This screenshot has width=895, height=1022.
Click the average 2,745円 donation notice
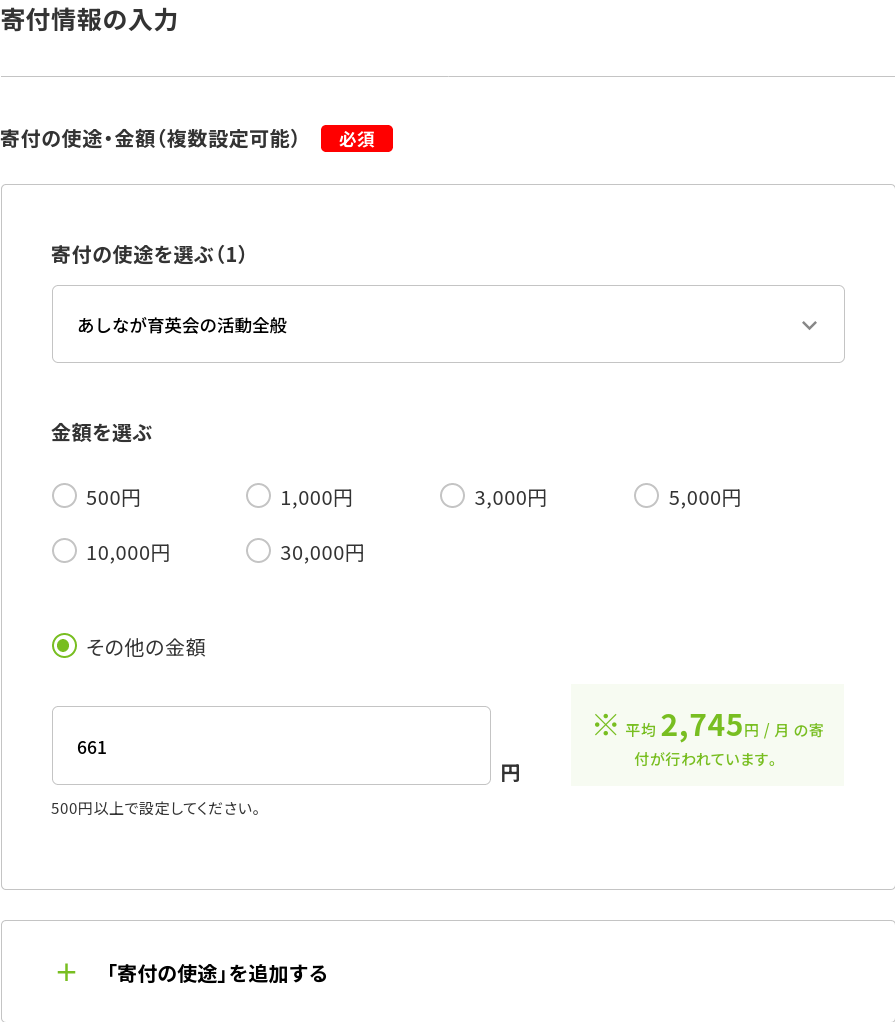click(707, 735)
